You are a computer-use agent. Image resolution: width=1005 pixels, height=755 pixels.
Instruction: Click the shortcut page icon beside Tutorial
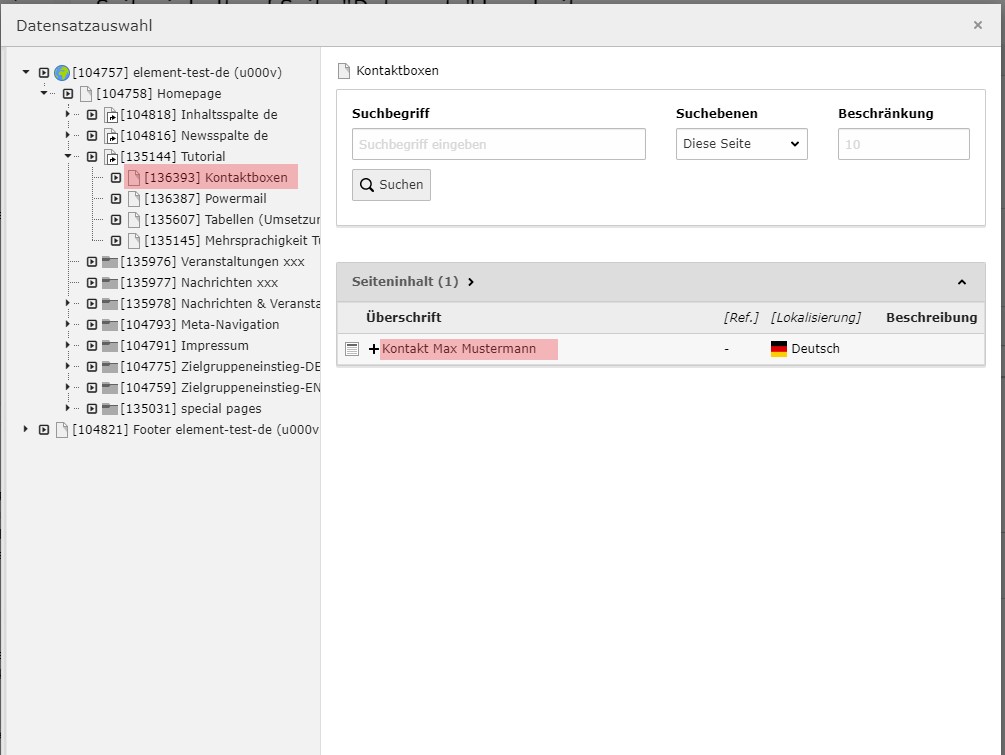(110, 157)
